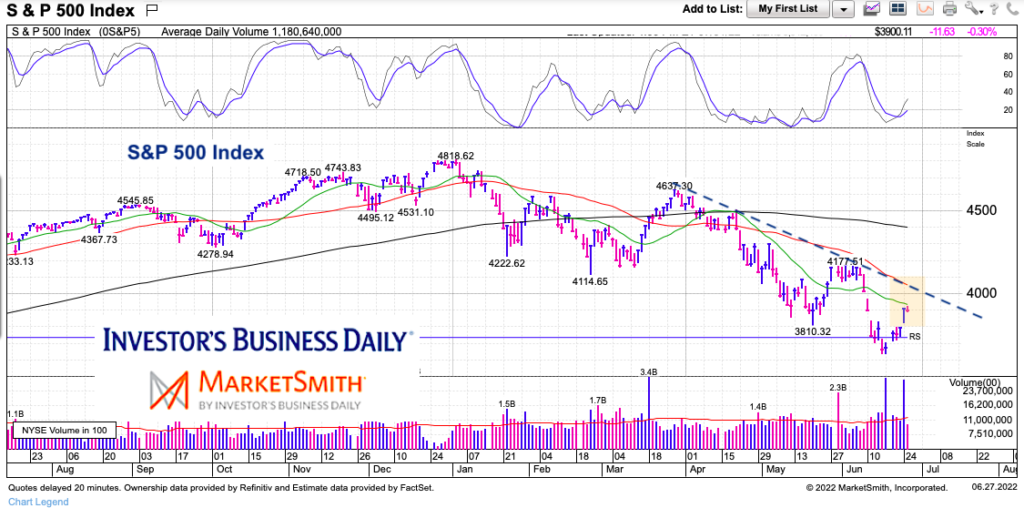Viewport: 1024px width, 508px height.
Task: Click the $3900.11 last price value
Action: 893,31
